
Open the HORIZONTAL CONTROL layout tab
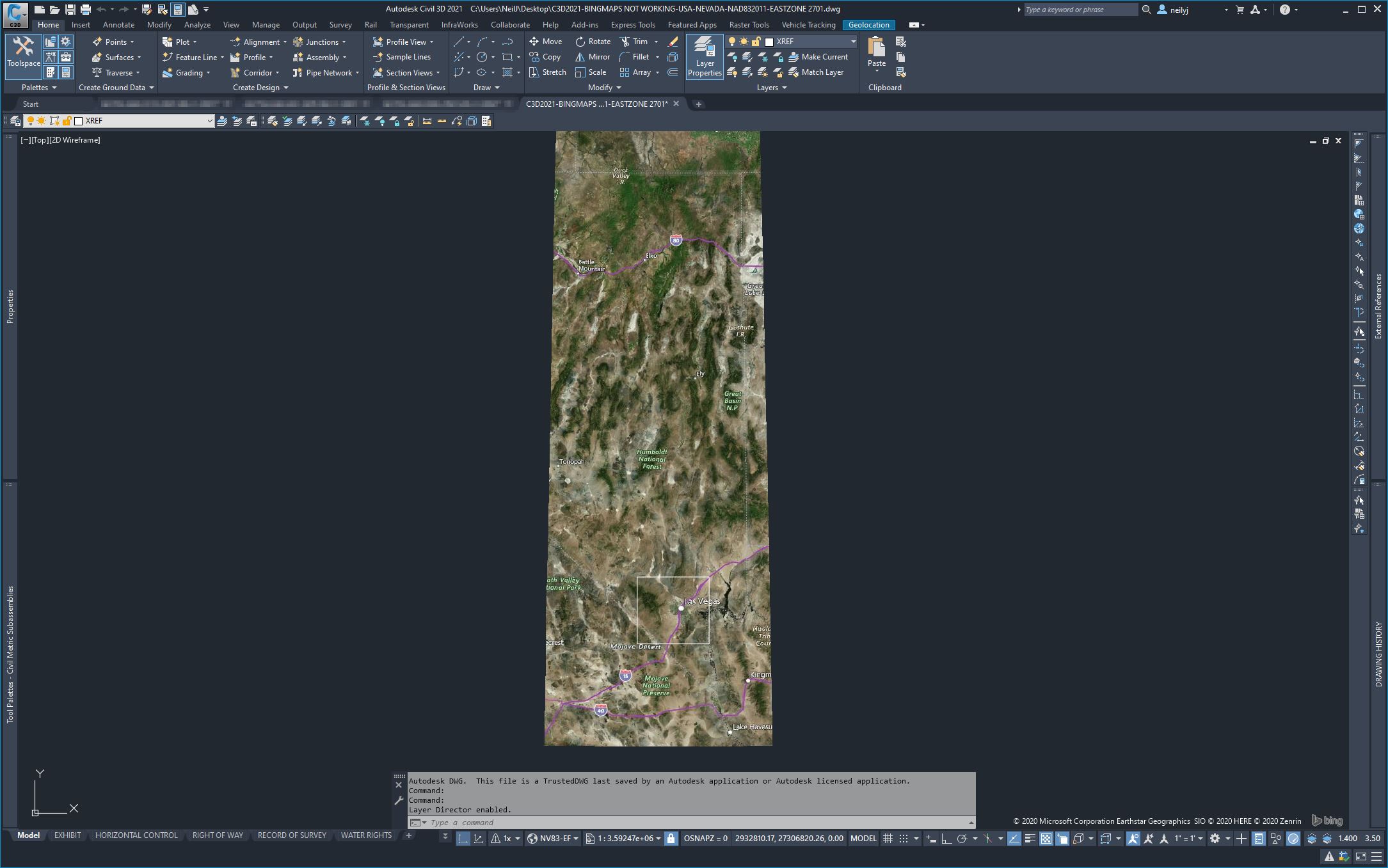[x=136, y=835]
